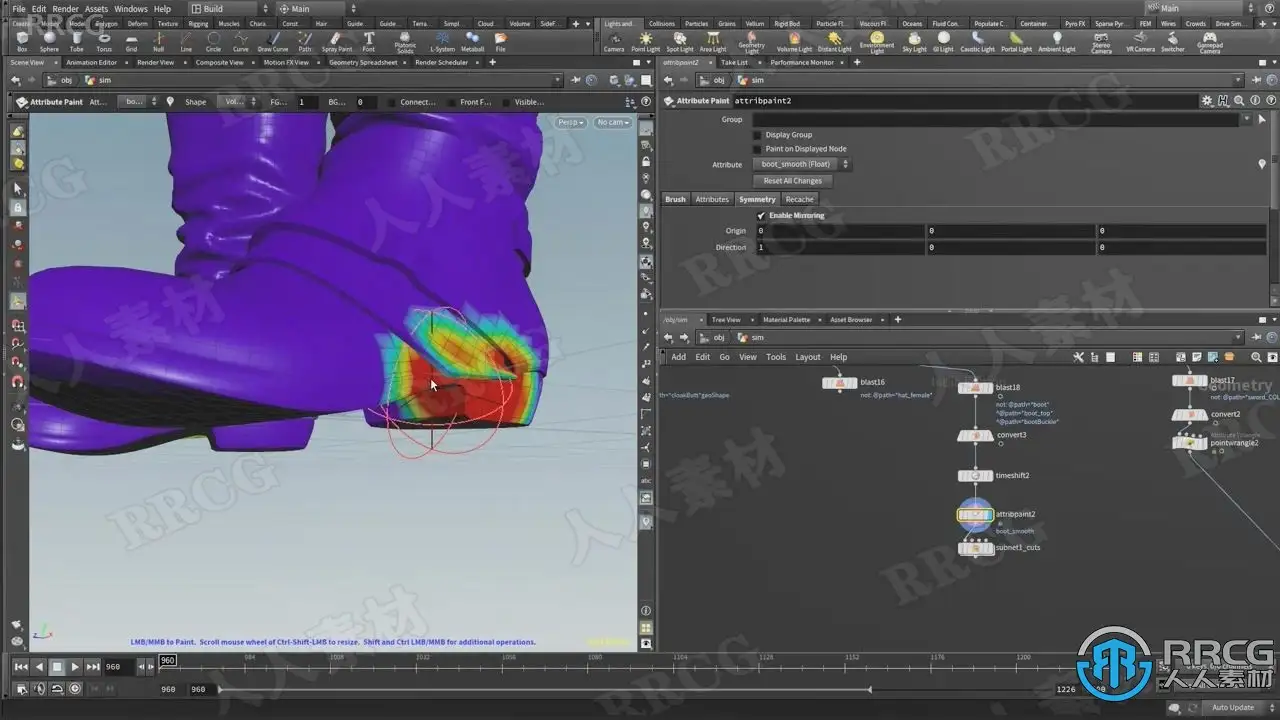Viewport: 1280px width, 720px height.
Task: Open the Render menu
Action: click(x=65, y=9)
